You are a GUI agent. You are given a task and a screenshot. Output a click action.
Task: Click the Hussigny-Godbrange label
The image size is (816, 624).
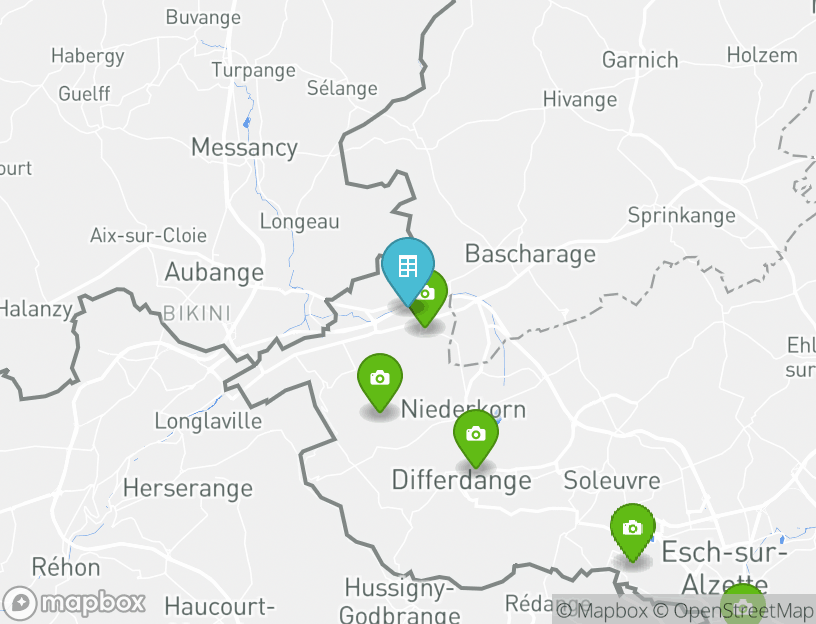399,601
